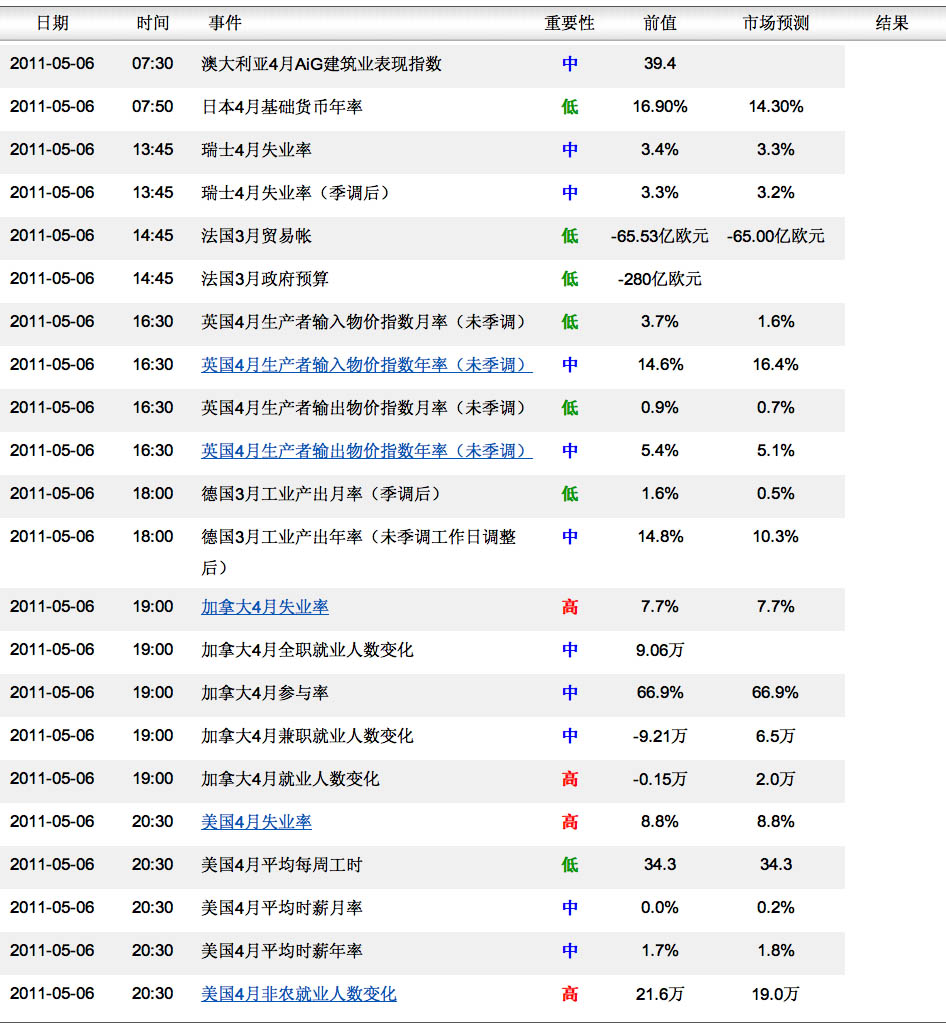Select event 法国3月政府预算

pos(265,279)
